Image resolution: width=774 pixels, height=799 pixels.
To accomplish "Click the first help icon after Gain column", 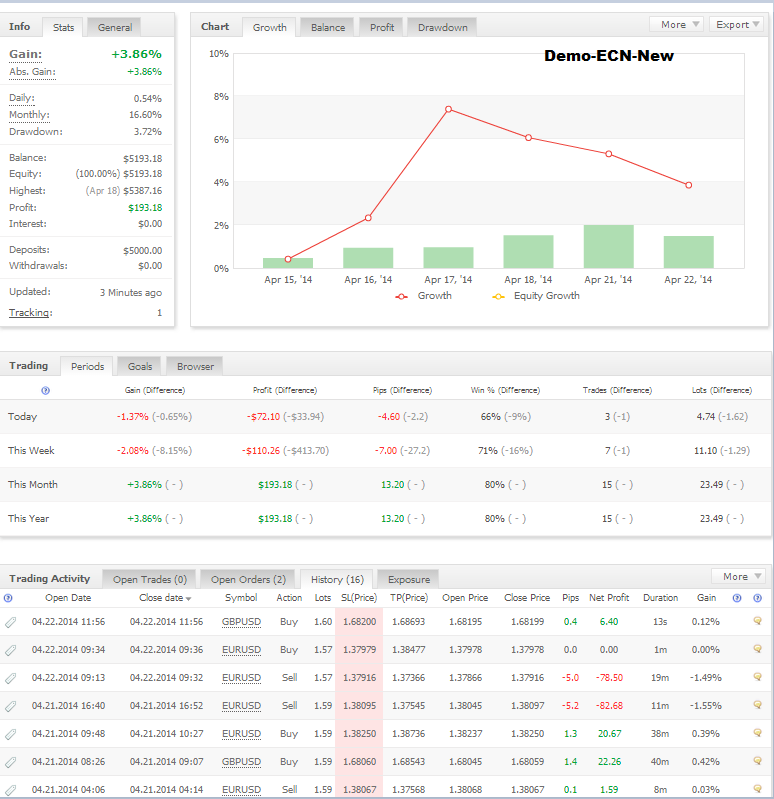I will tap(737, 598).
